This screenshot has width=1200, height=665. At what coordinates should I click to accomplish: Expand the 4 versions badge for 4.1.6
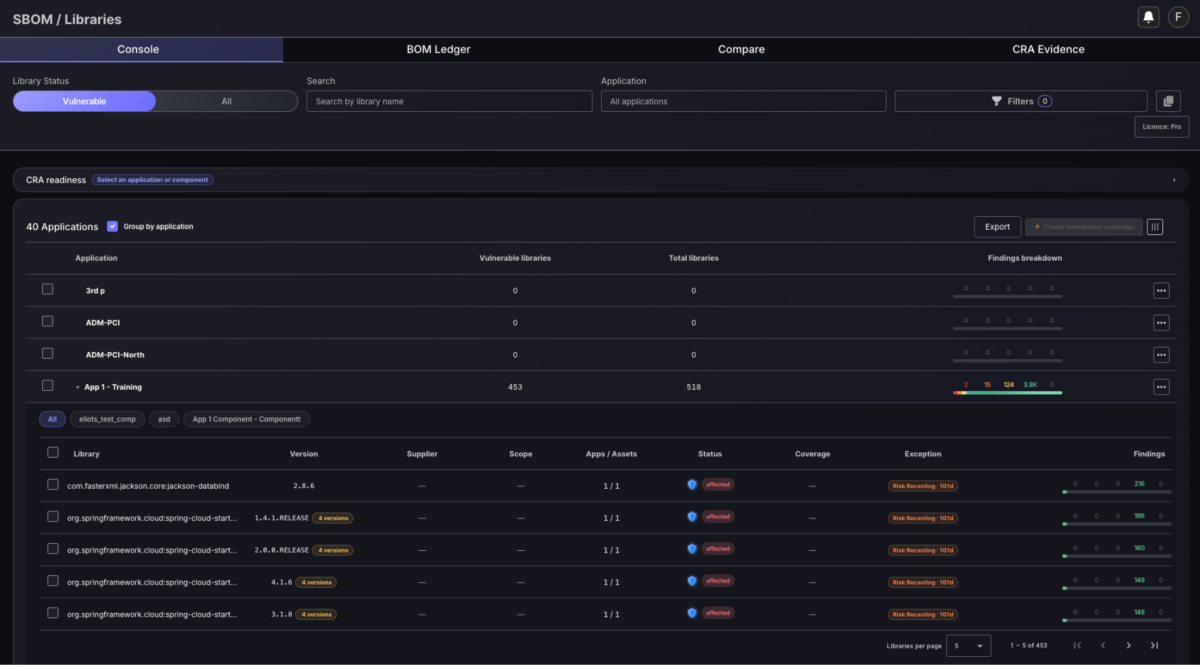(316, 582)
